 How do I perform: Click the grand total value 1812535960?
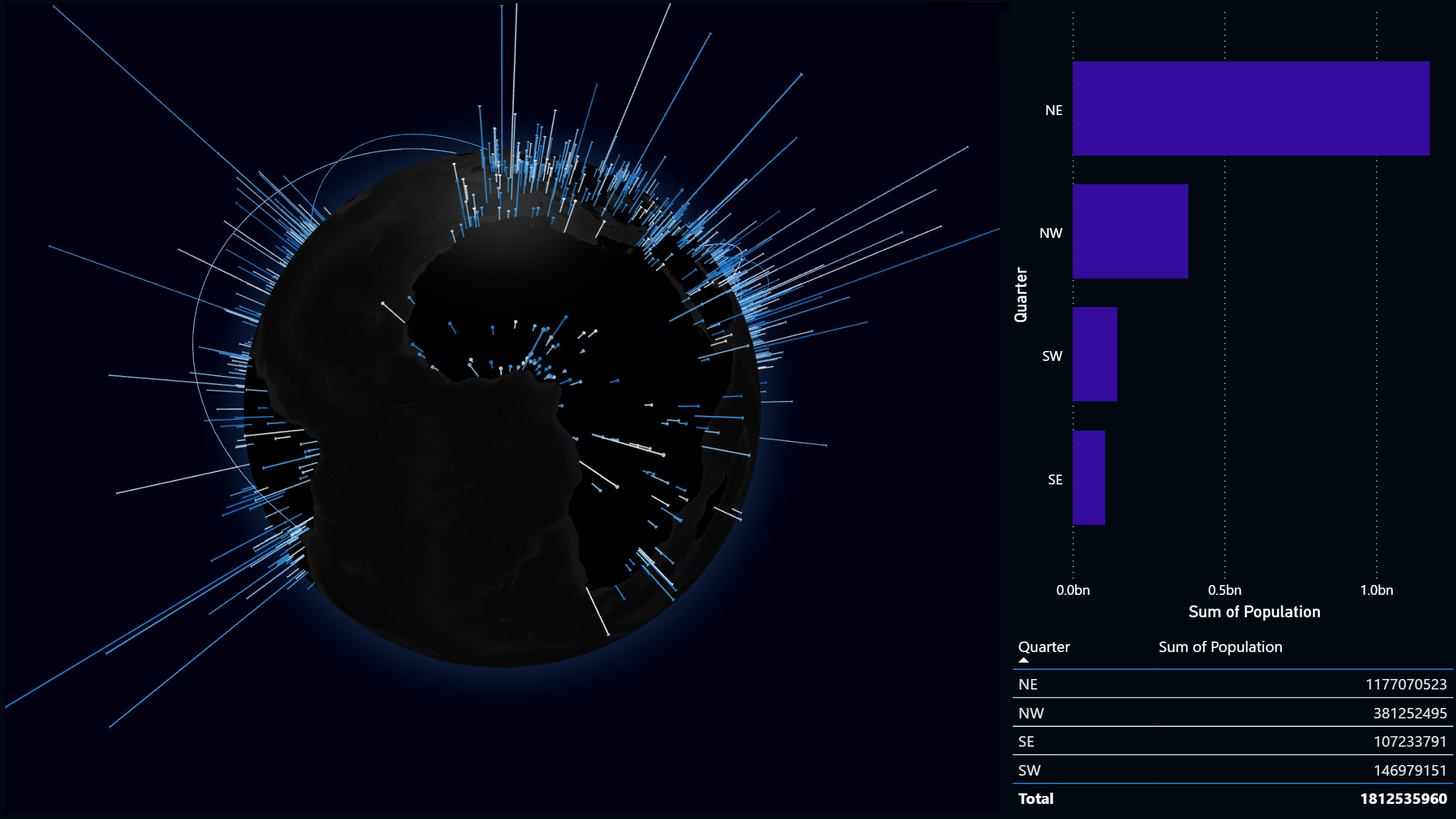(x=1403, y=799)
